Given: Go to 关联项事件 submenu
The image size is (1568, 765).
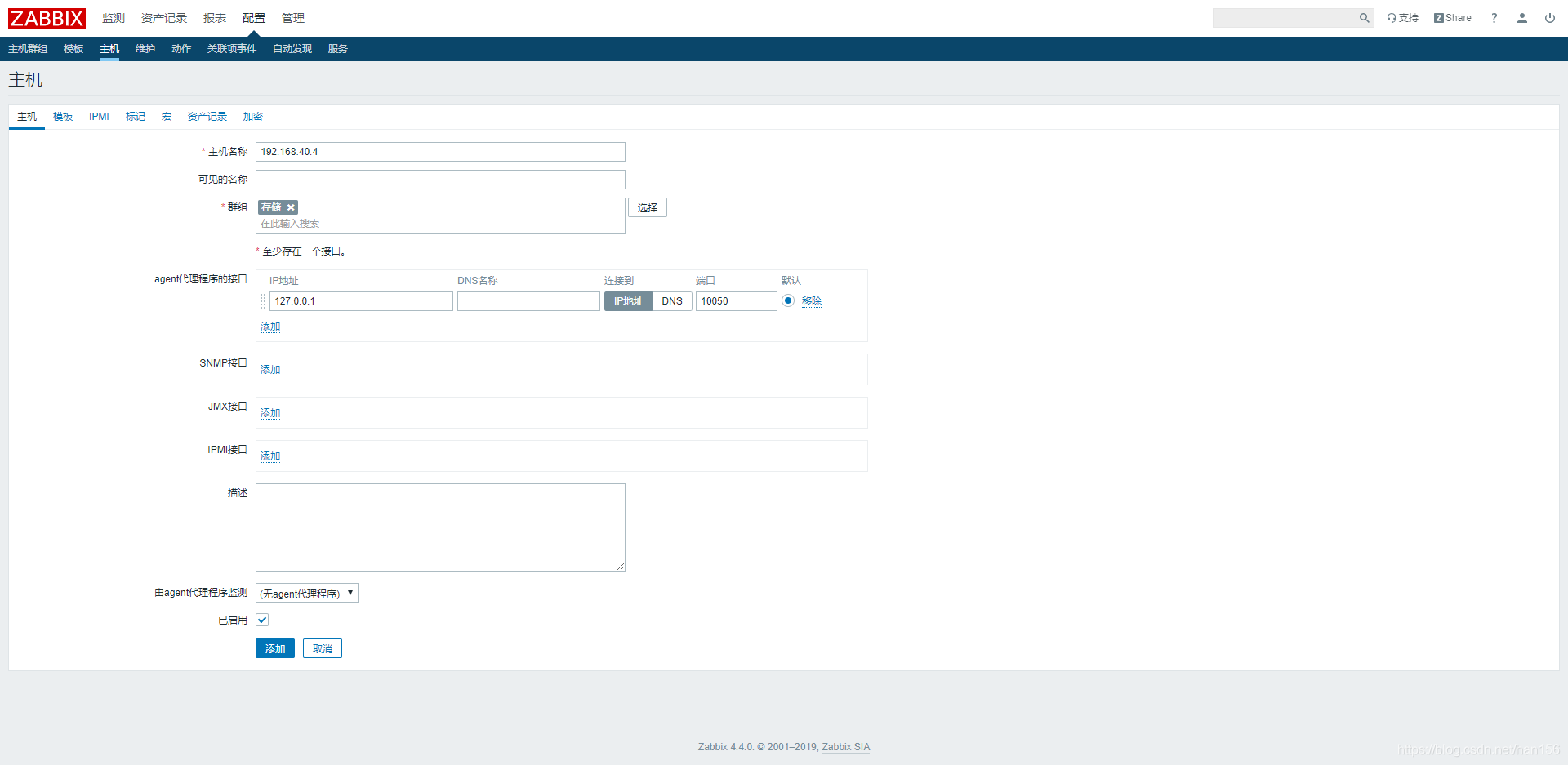Looking at the screenshot, I should tap(232, 49).
